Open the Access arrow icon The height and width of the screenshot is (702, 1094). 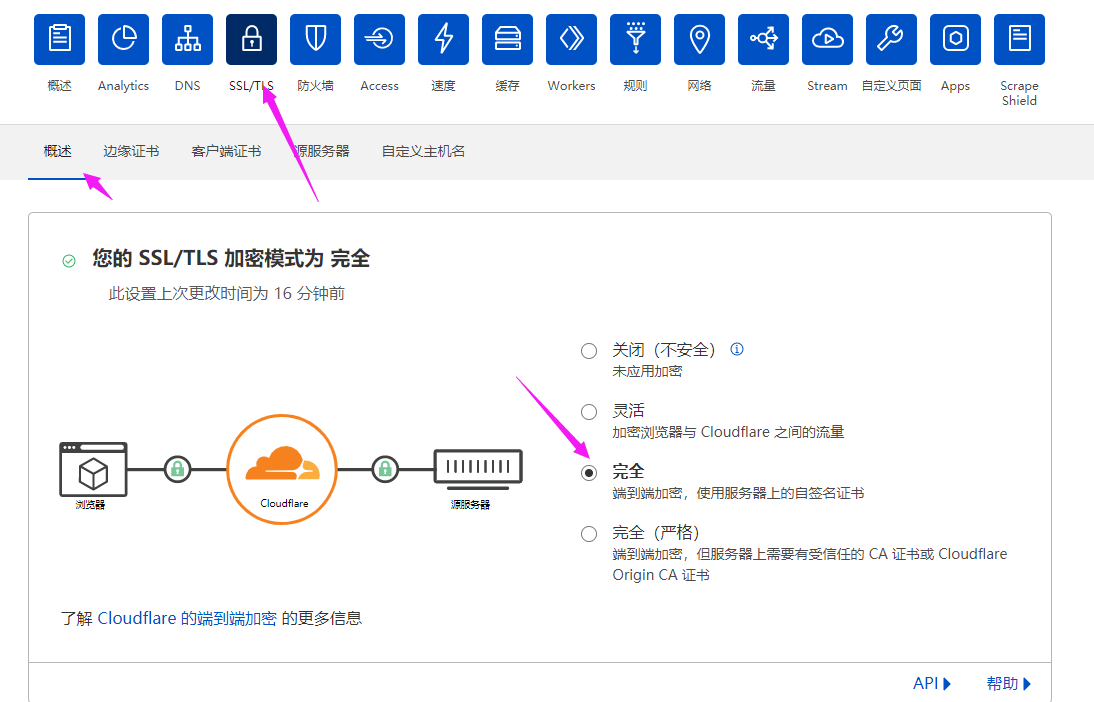[380, 39]
